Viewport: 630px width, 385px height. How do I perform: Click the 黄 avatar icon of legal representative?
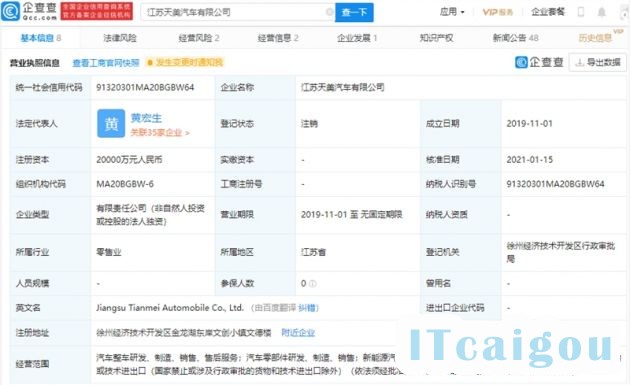[111, 124]
